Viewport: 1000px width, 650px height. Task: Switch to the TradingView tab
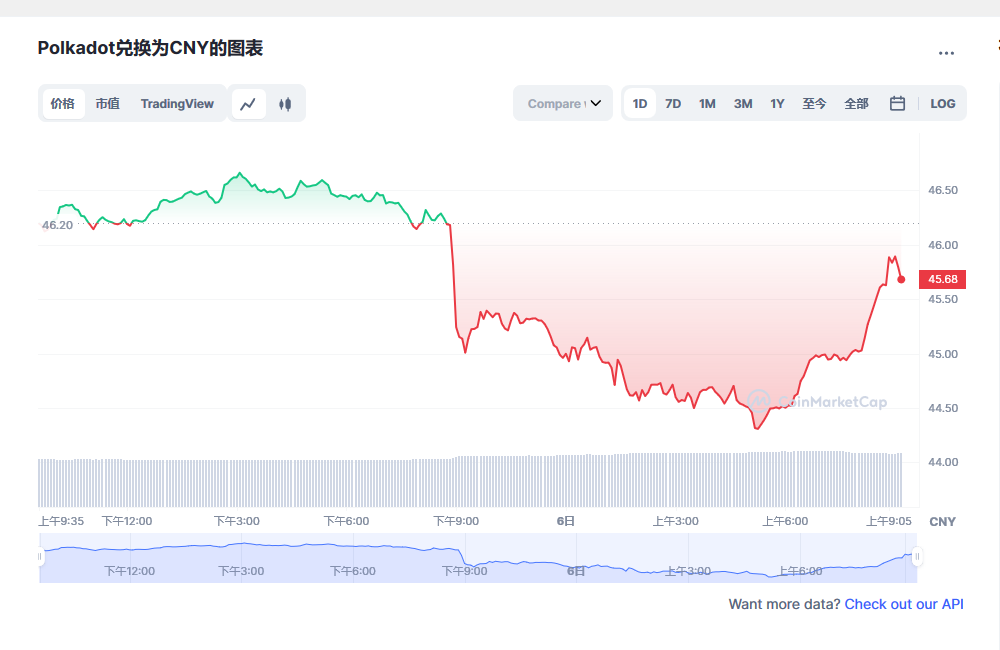[x=177, y=104]
